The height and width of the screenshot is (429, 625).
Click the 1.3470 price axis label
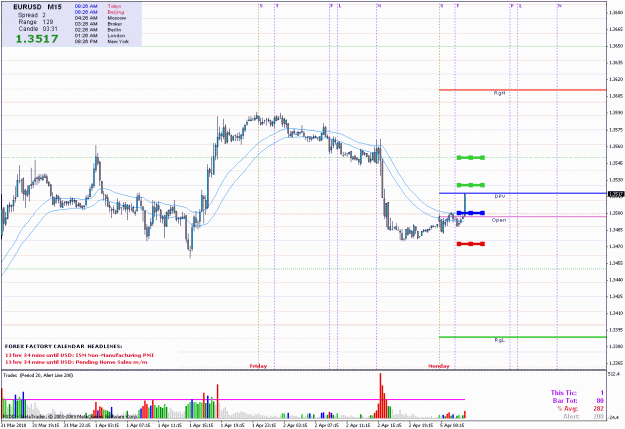click(616, 246)
